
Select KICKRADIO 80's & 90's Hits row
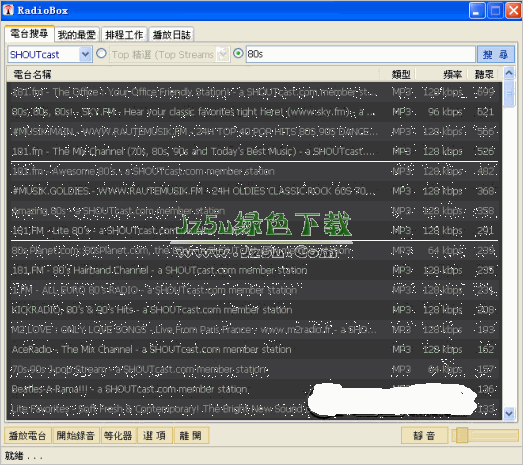(x=254, y=310)
